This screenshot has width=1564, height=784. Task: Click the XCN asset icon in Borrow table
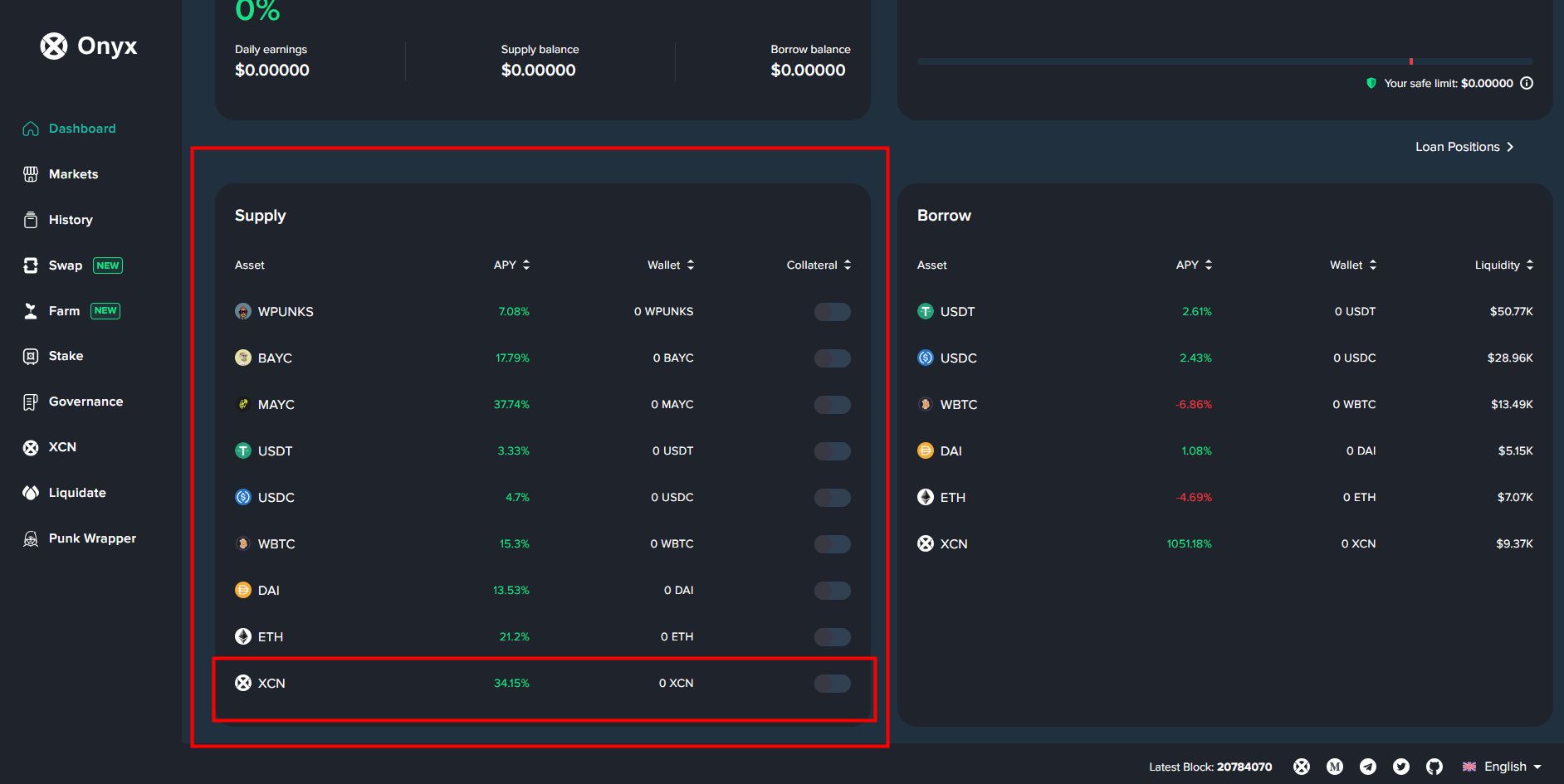point(926,544)
